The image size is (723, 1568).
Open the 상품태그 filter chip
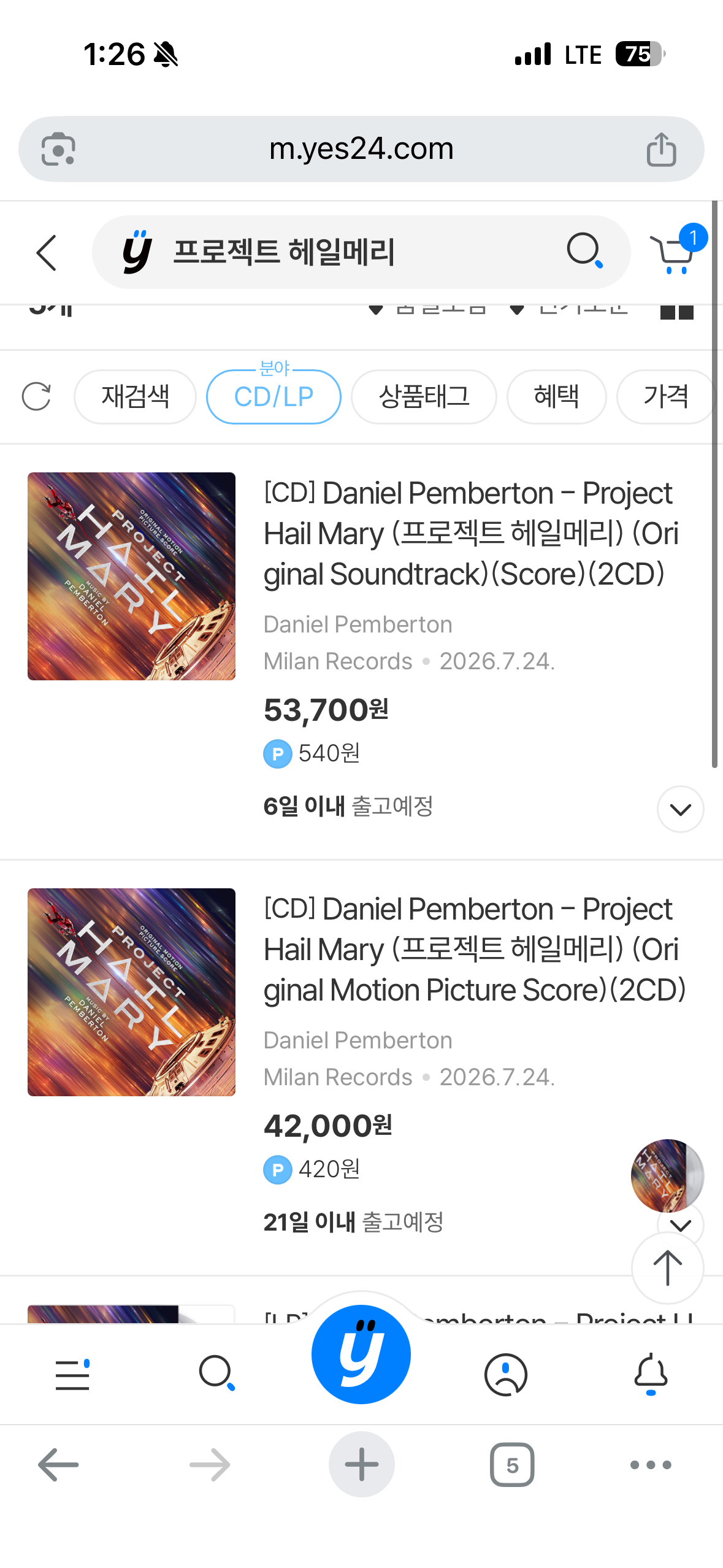click(x=424, y=397)
